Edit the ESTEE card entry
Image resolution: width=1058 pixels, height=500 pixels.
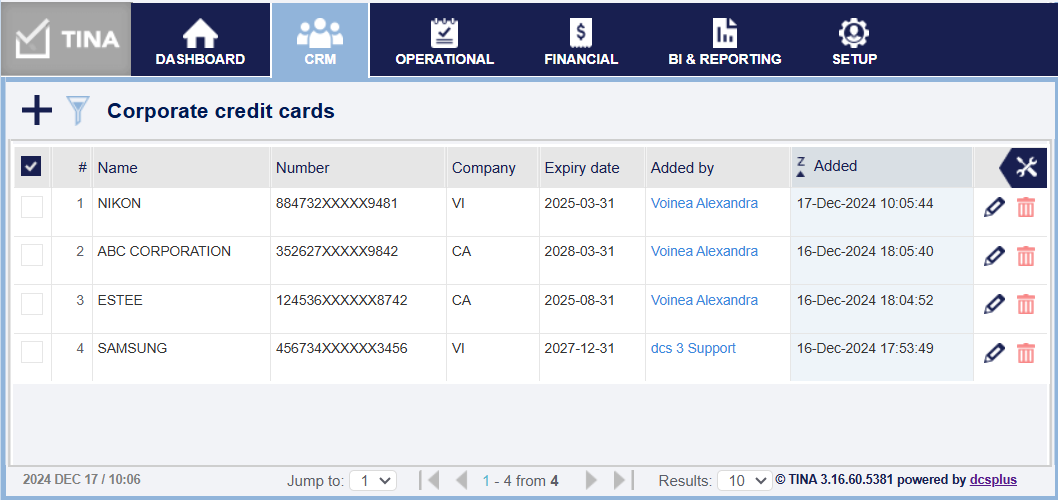[x=994, y=304]
